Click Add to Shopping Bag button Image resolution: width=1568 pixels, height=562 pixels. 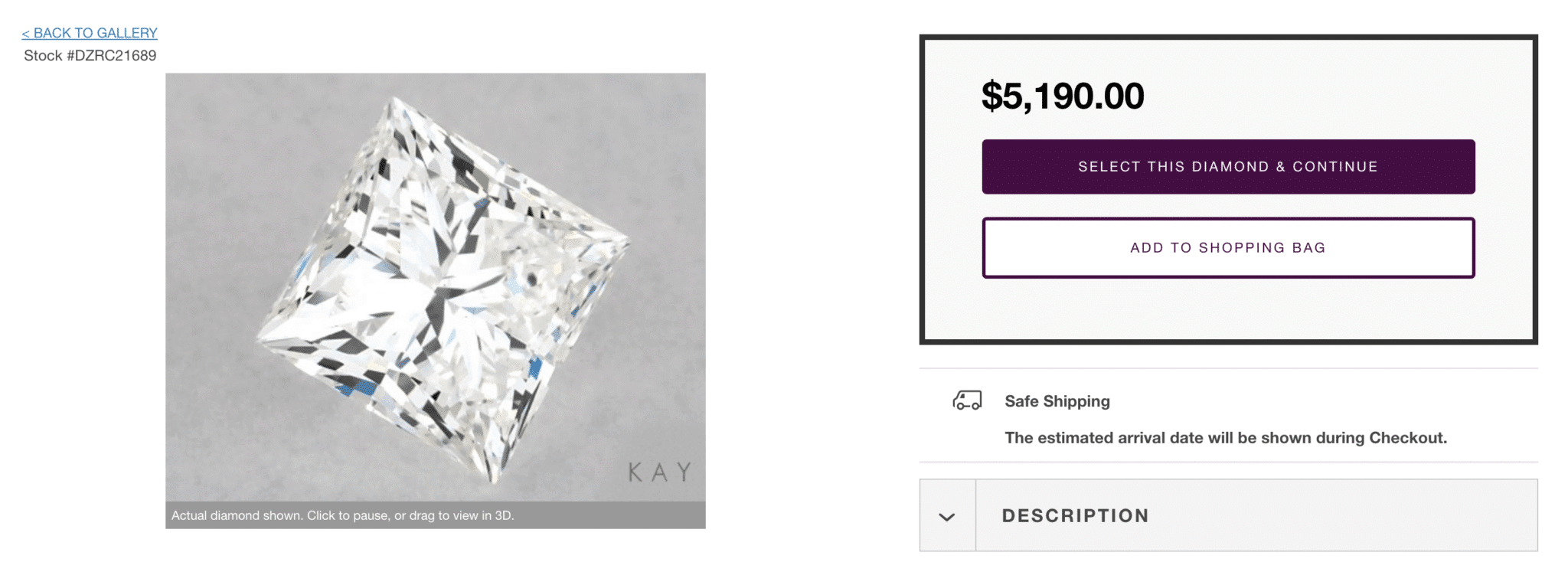click(x=1228, y=248)
